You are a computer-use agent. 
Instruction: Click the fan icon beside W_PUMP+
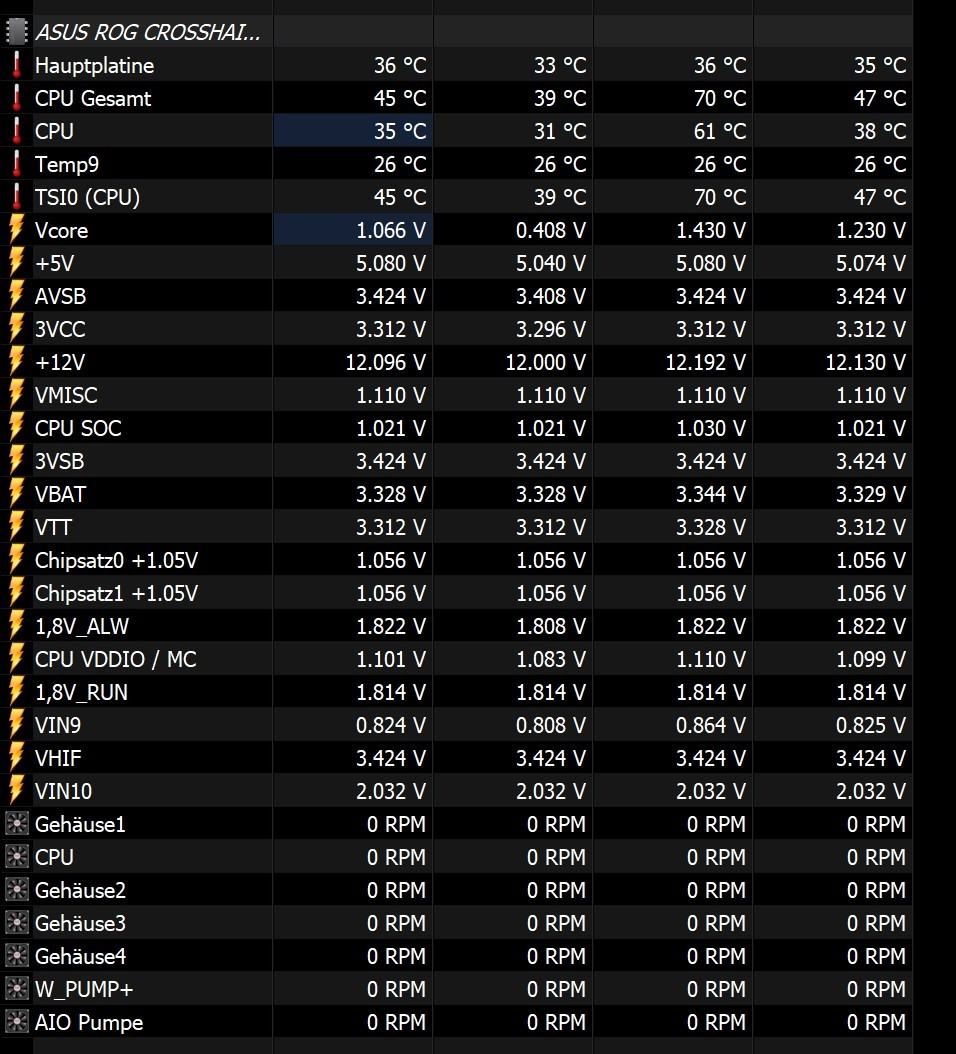coord(17,988)
